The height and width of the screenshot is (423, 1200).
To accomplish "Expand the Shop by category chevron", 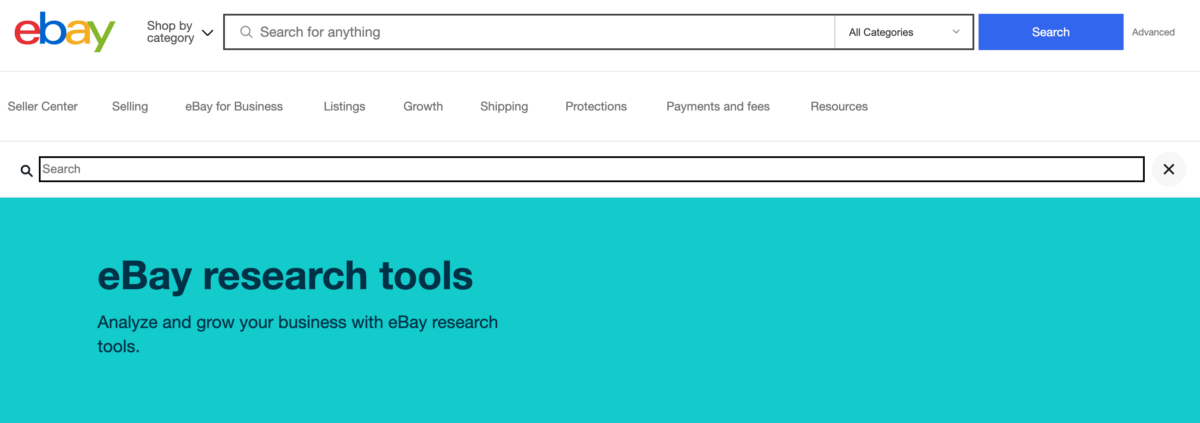I will click(208, 32).
